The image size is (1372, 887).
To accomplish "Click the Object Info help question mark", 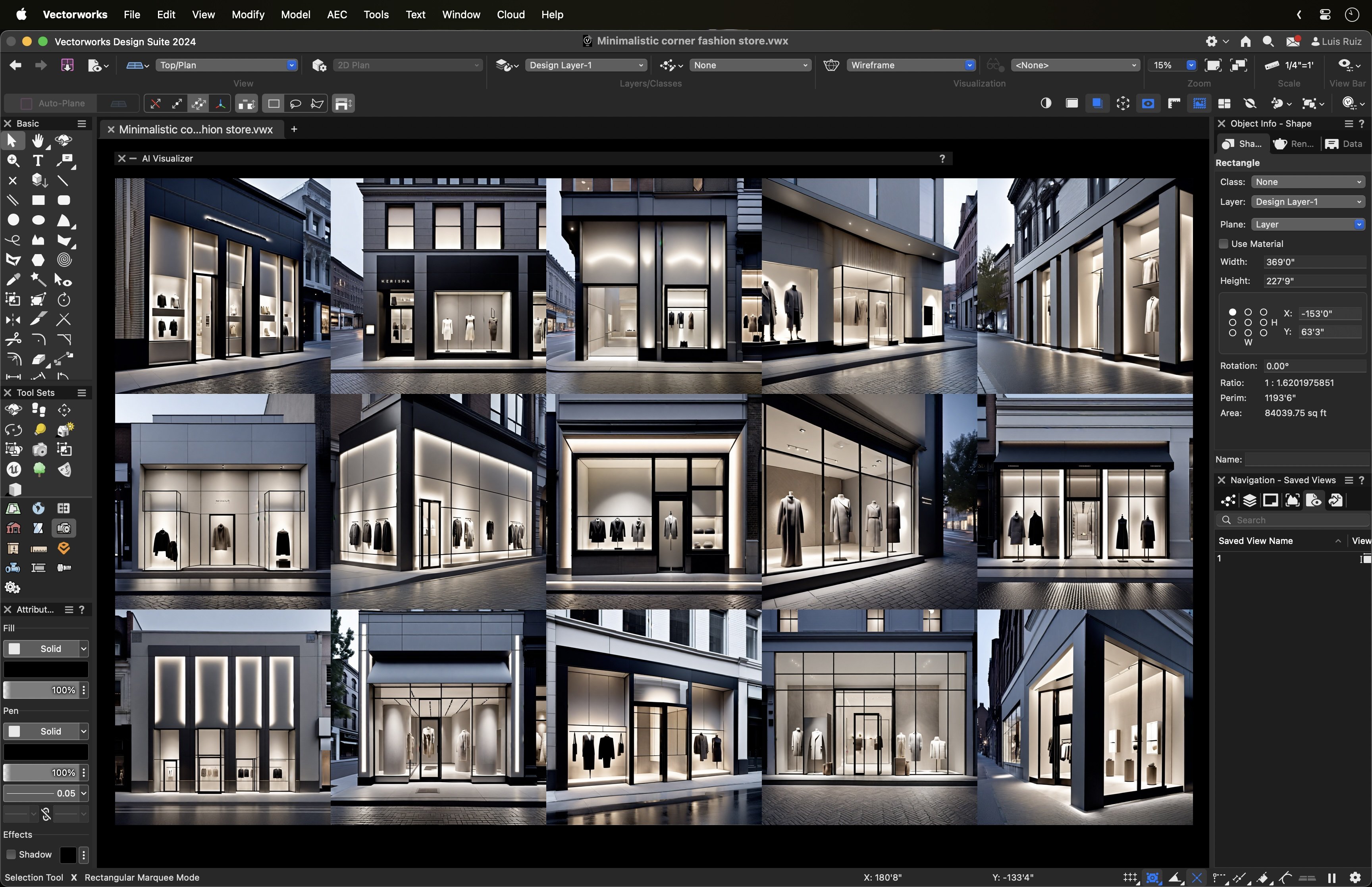I will (x=1362, y=123).
